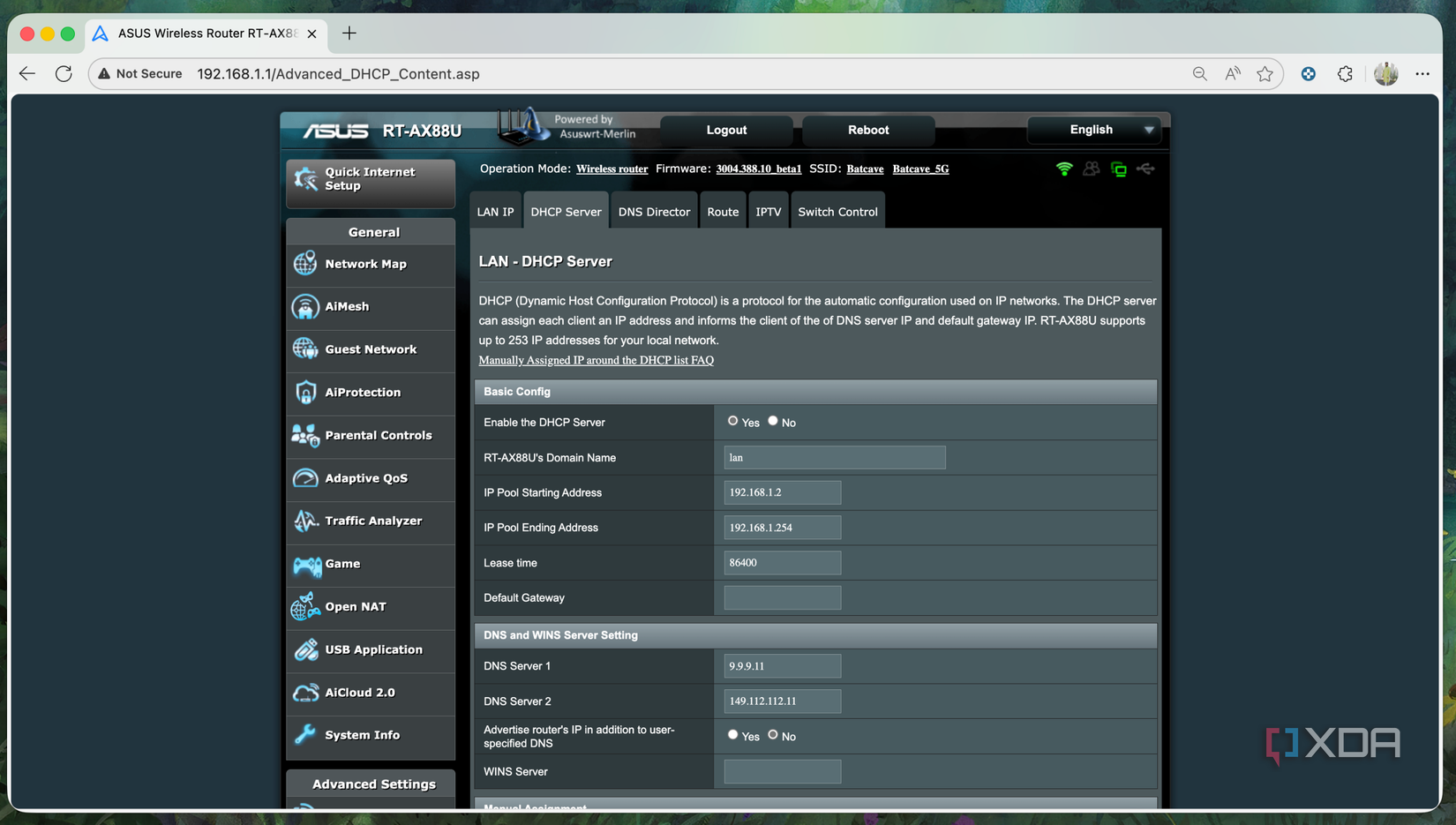Open AiCloud 2.0 settings
The image size is (1456, 825).
(359, 693)
